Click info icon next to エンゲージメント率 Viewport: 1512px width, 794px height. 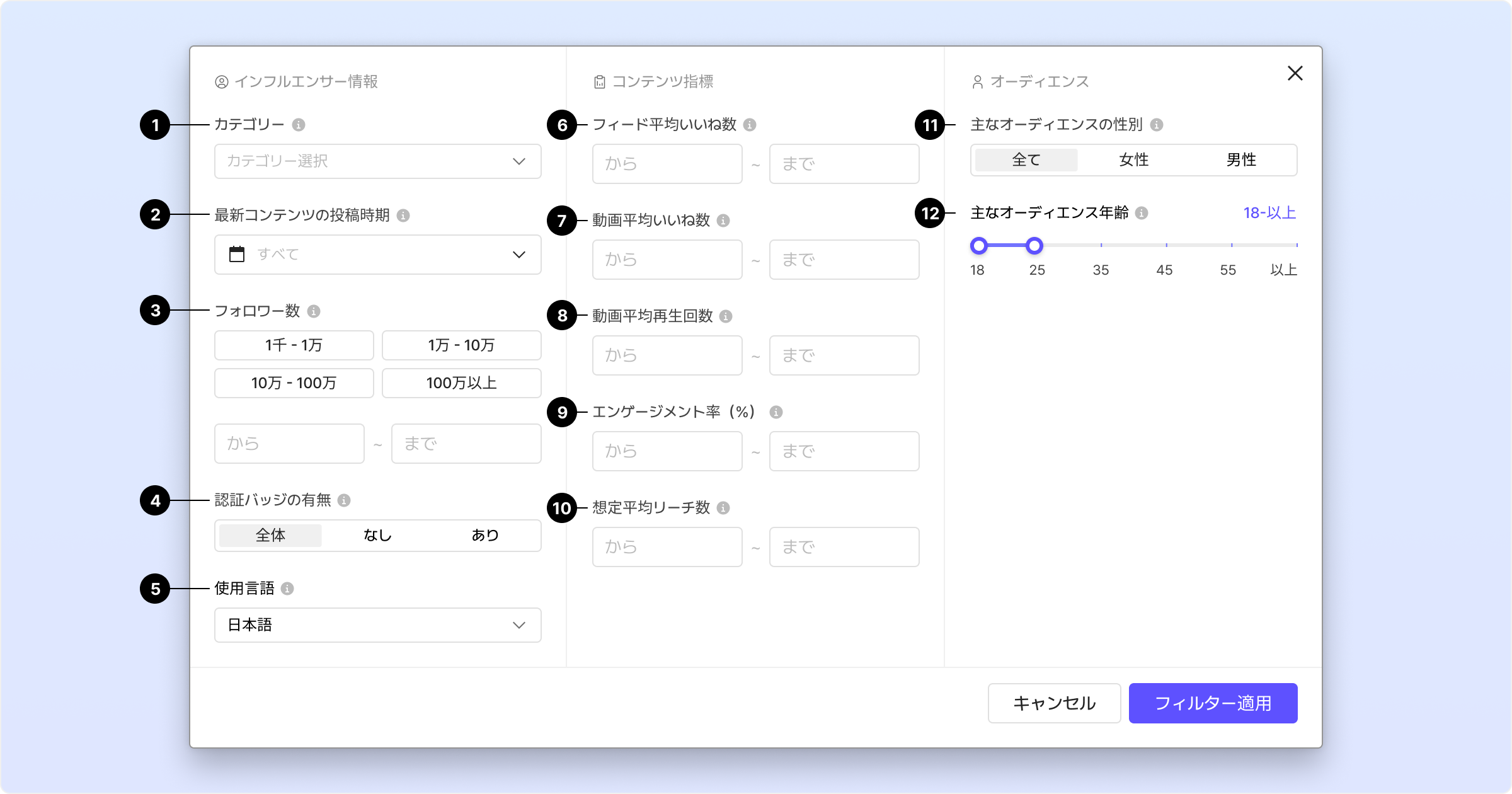click(x=776, y=412)
